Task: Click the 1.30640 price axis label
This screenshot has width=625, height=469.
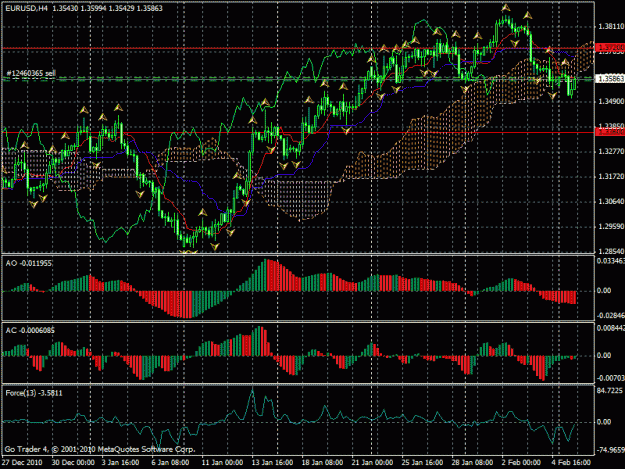Action: point(611,202)
